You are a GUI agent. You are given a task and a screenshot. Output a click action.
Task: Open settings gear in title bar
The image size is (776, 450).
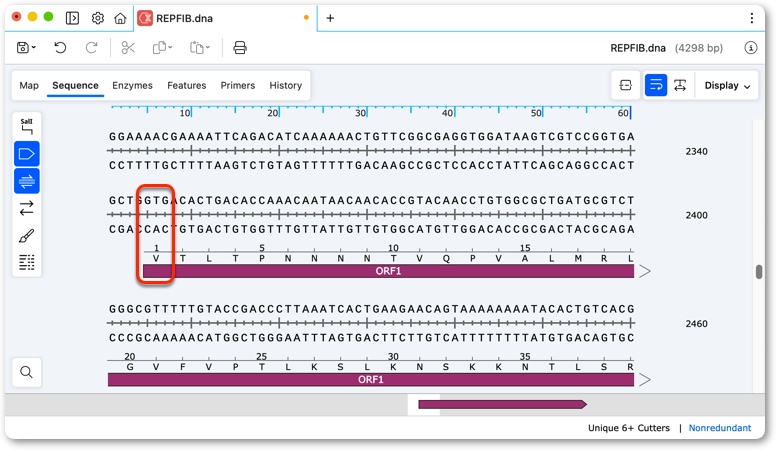(x=97, y=18)
